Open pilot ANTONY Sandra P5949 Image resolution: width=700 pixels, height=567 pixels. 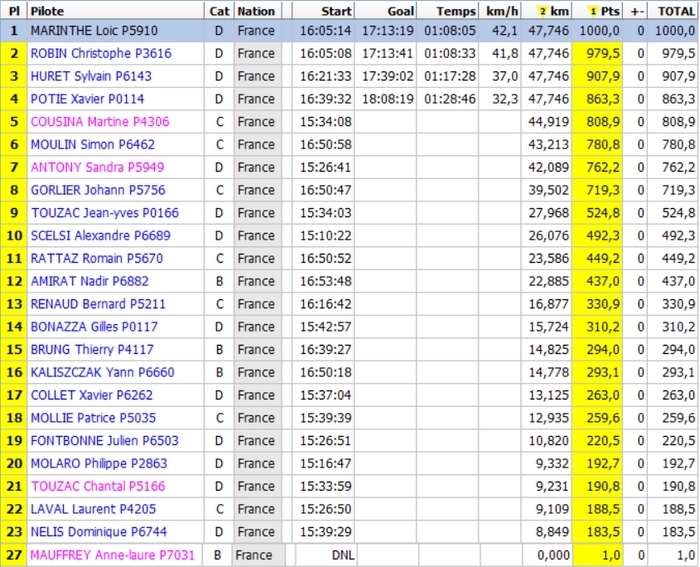tap(97, 167)
